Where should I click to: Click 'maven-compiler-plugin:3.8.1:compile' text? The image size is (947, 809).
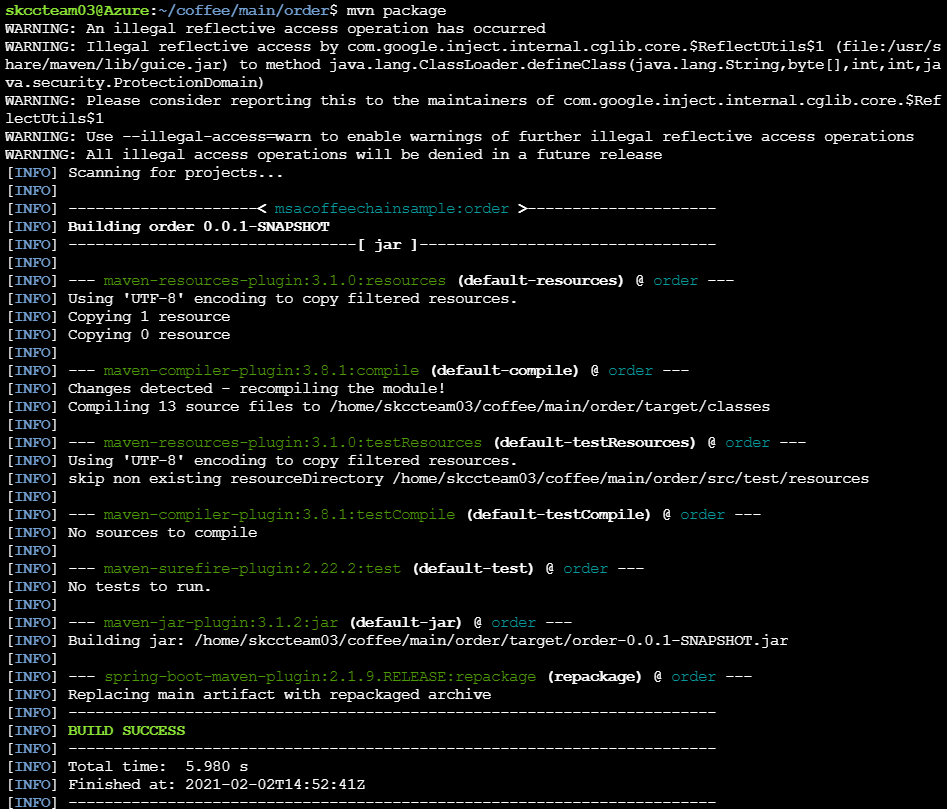tap(261, 371)
